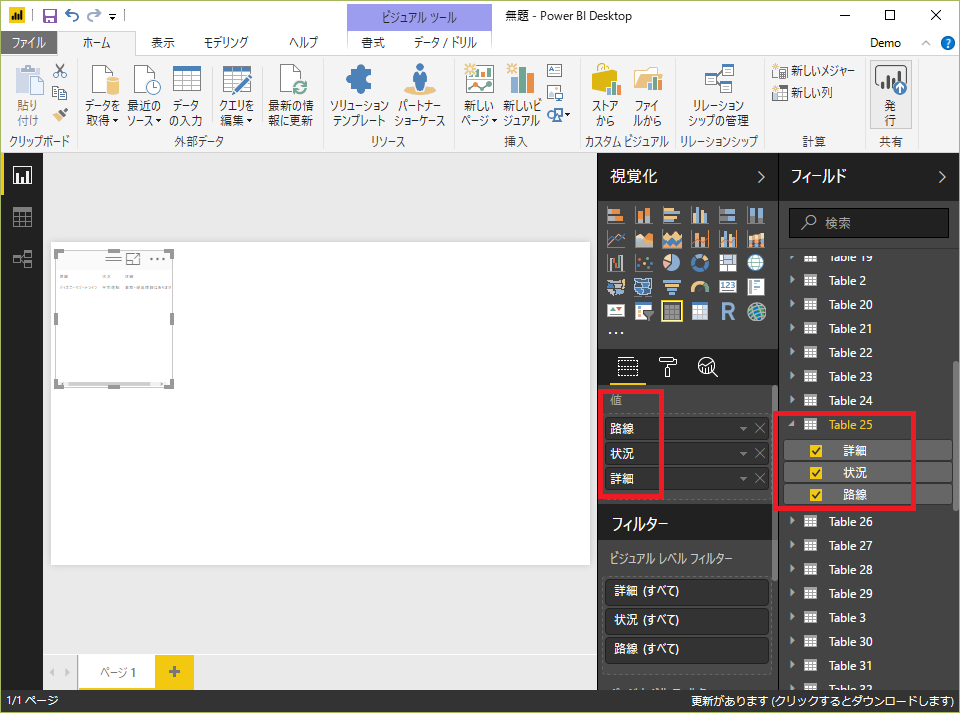The height and width of the screenshot is (713, 960).
Task: Switch to the ヘルプ ribbon tab
Action: tap(304, 43)
